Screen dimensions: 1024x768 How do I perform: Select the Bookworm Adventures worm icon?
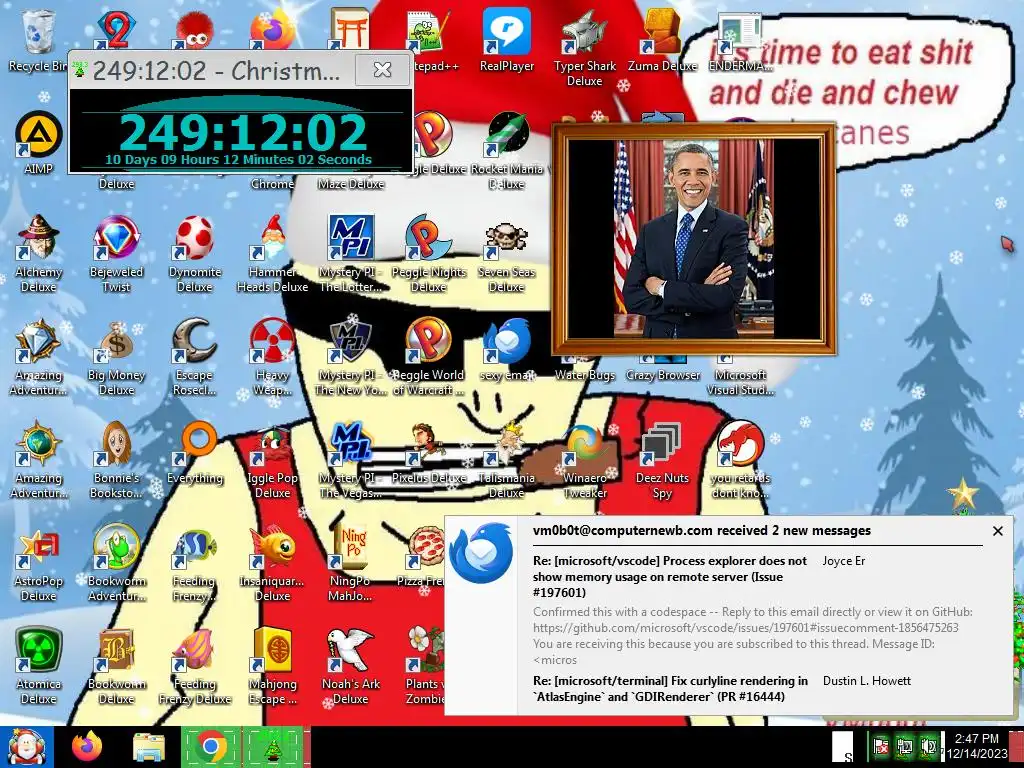(x=116, y=563)
